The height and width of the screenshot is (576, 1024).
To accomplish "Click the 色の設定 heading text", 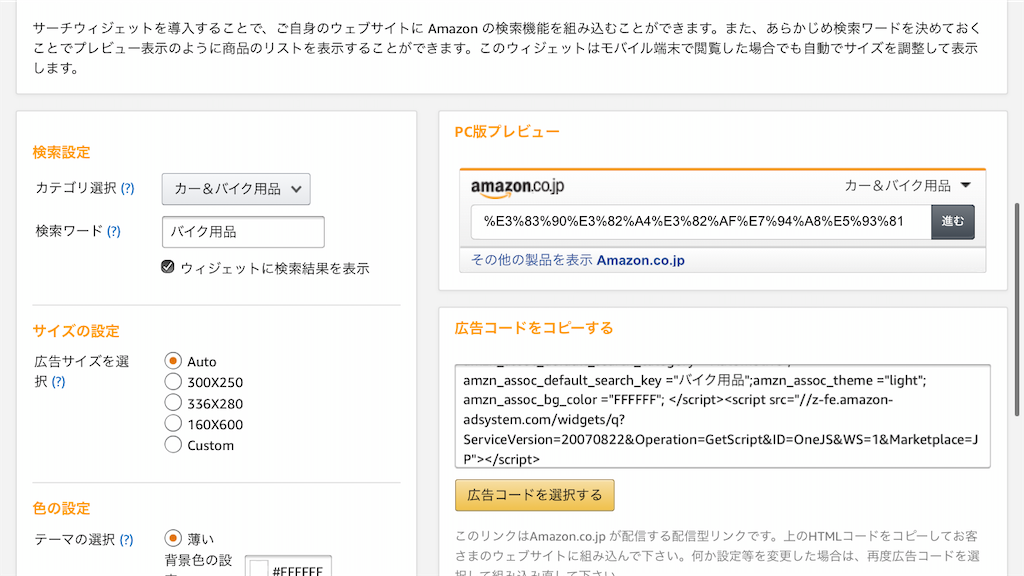I will click(x=61, y=508).
